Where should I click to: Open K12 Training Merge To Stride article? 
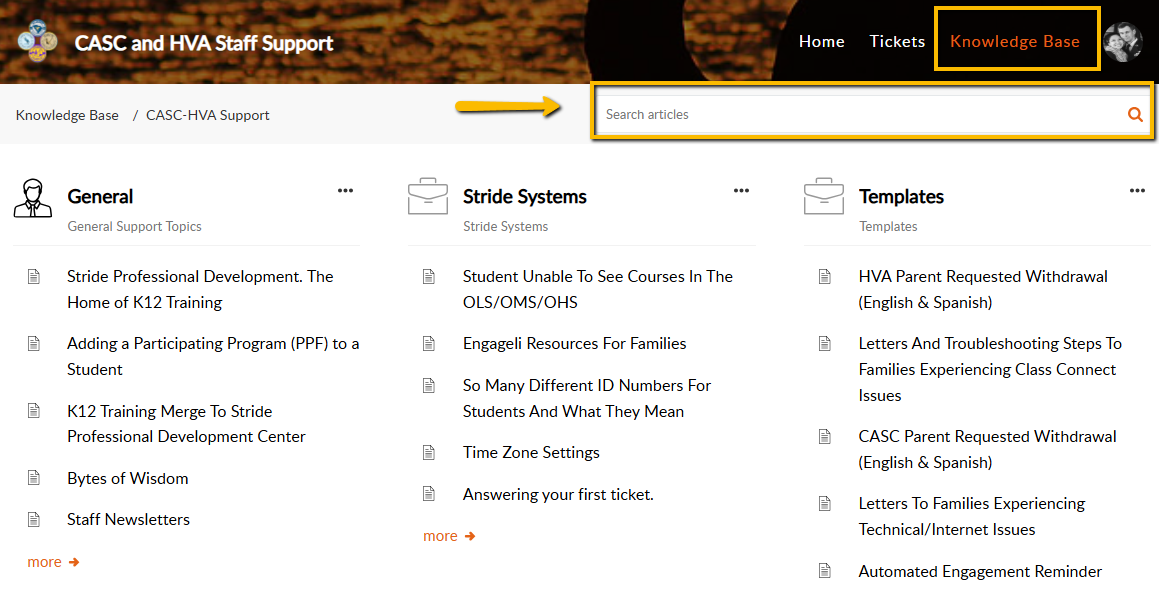[x=186, y=424]
